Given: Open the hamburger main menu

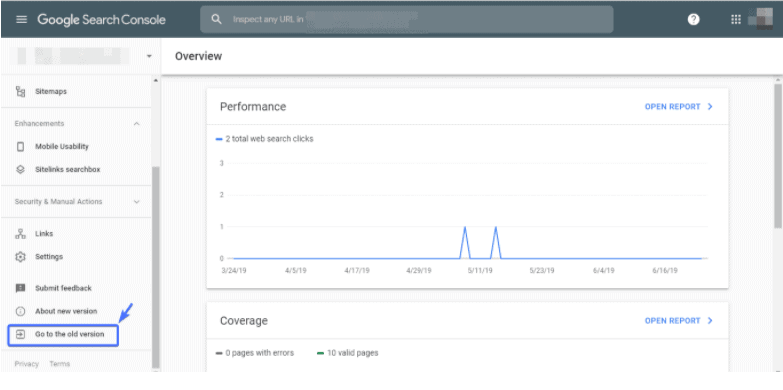Looking at the screenshot, I should click(x=21, y=19).
